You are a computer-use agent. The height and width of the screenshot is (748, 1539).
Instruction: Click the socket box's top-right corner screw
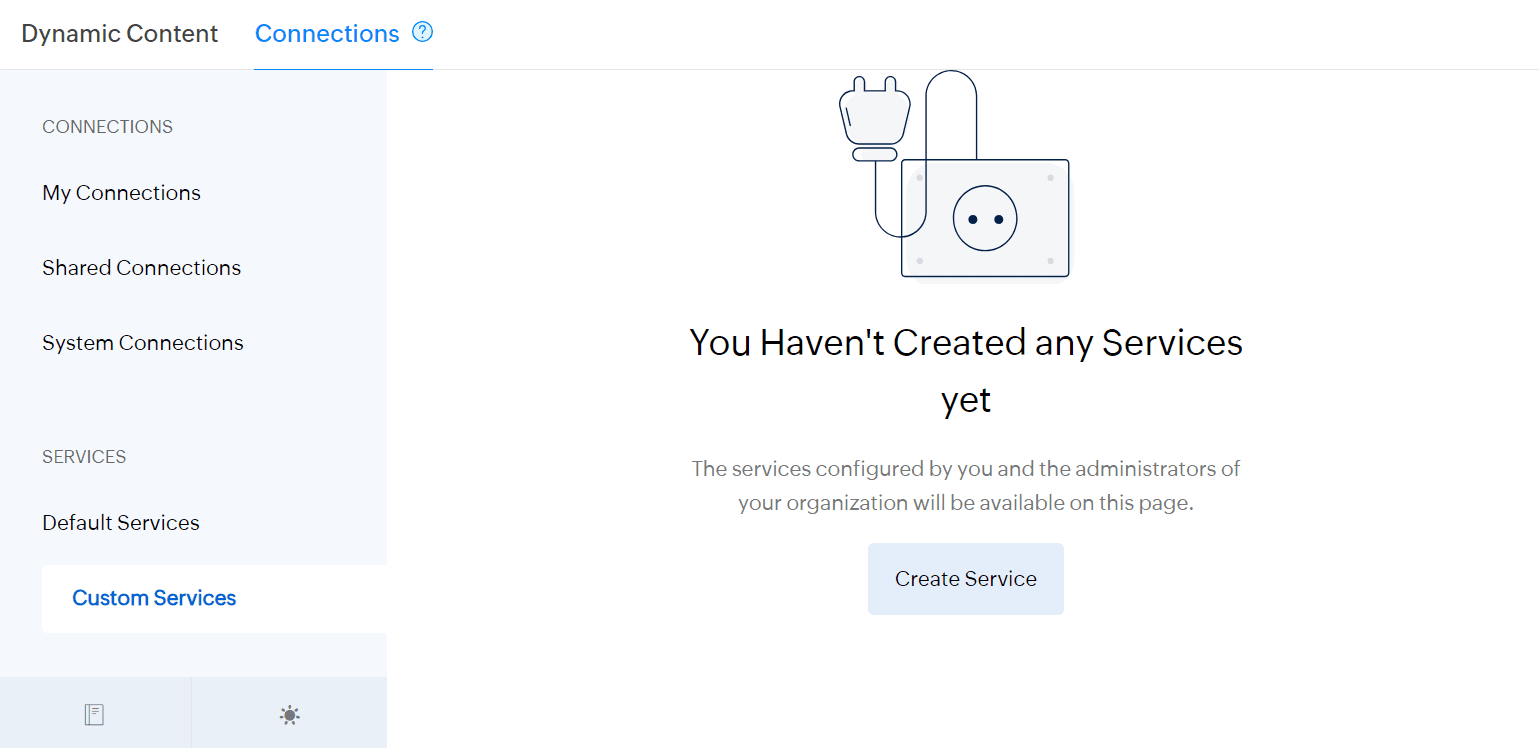(x=1050, y=178)
